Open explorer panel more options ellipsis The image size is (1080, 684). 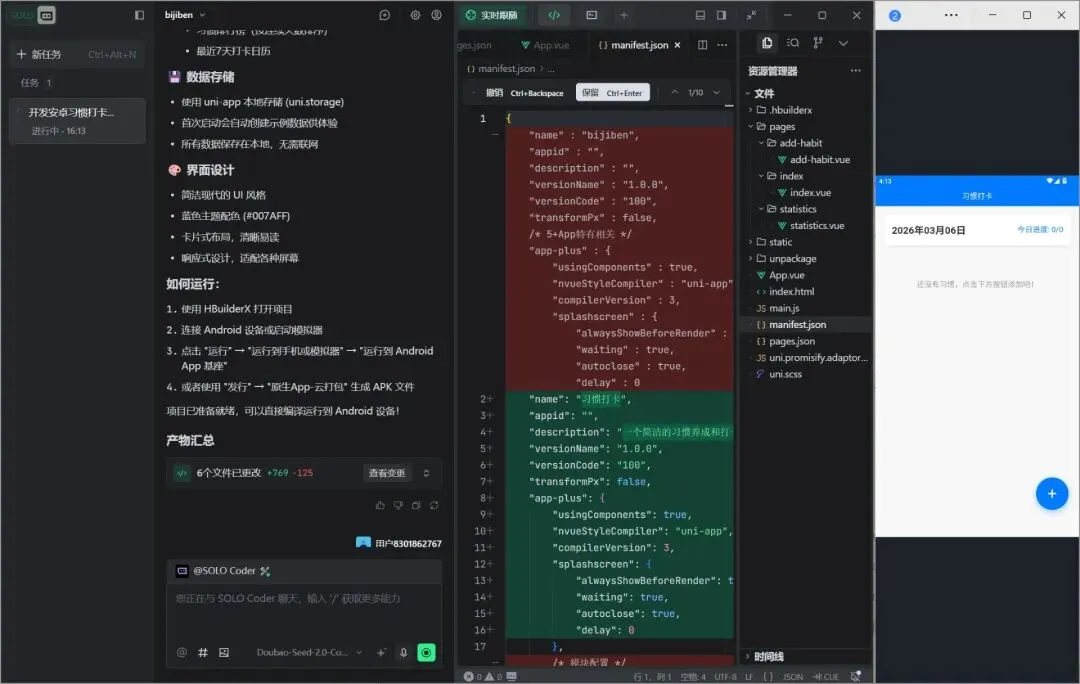pyautogui.click(x=855, y=70)
